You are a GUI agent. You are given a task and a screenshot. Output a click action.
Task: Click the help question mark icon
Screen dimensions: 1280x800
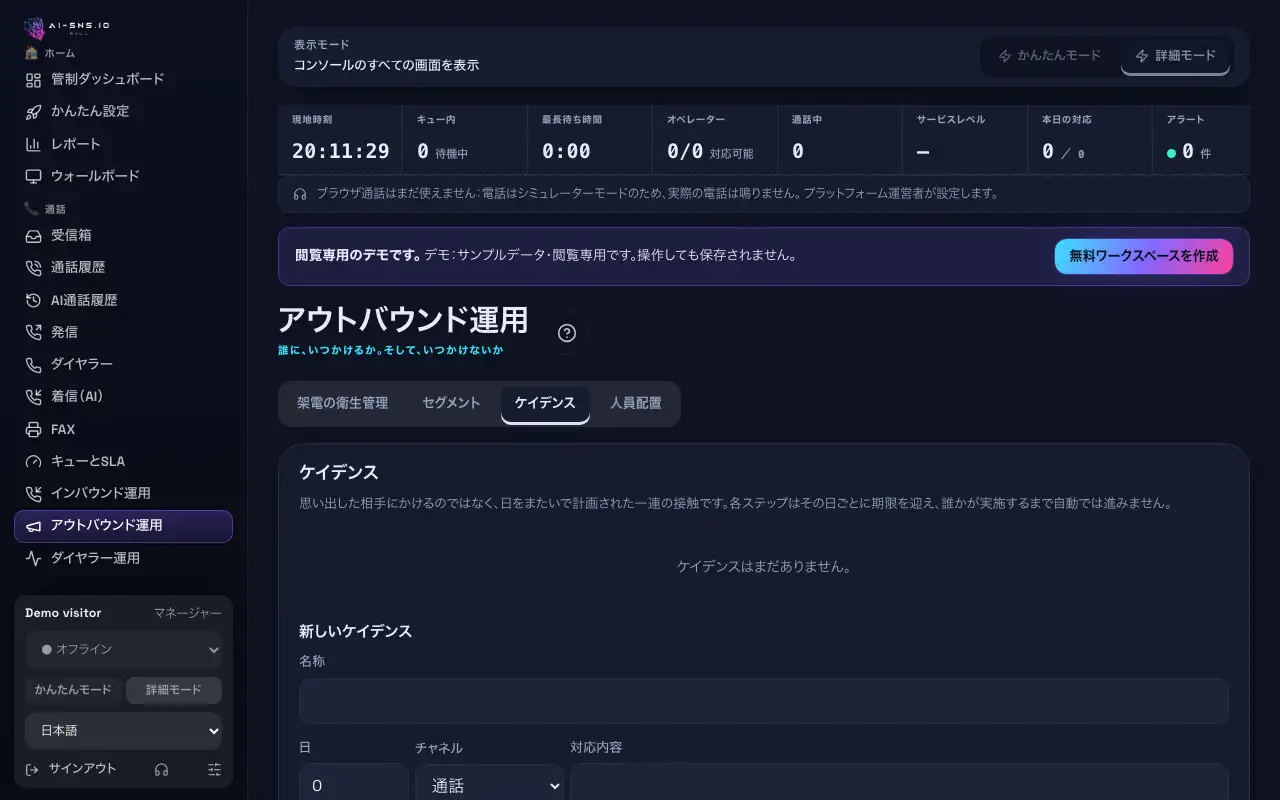[x=567, y=333]
